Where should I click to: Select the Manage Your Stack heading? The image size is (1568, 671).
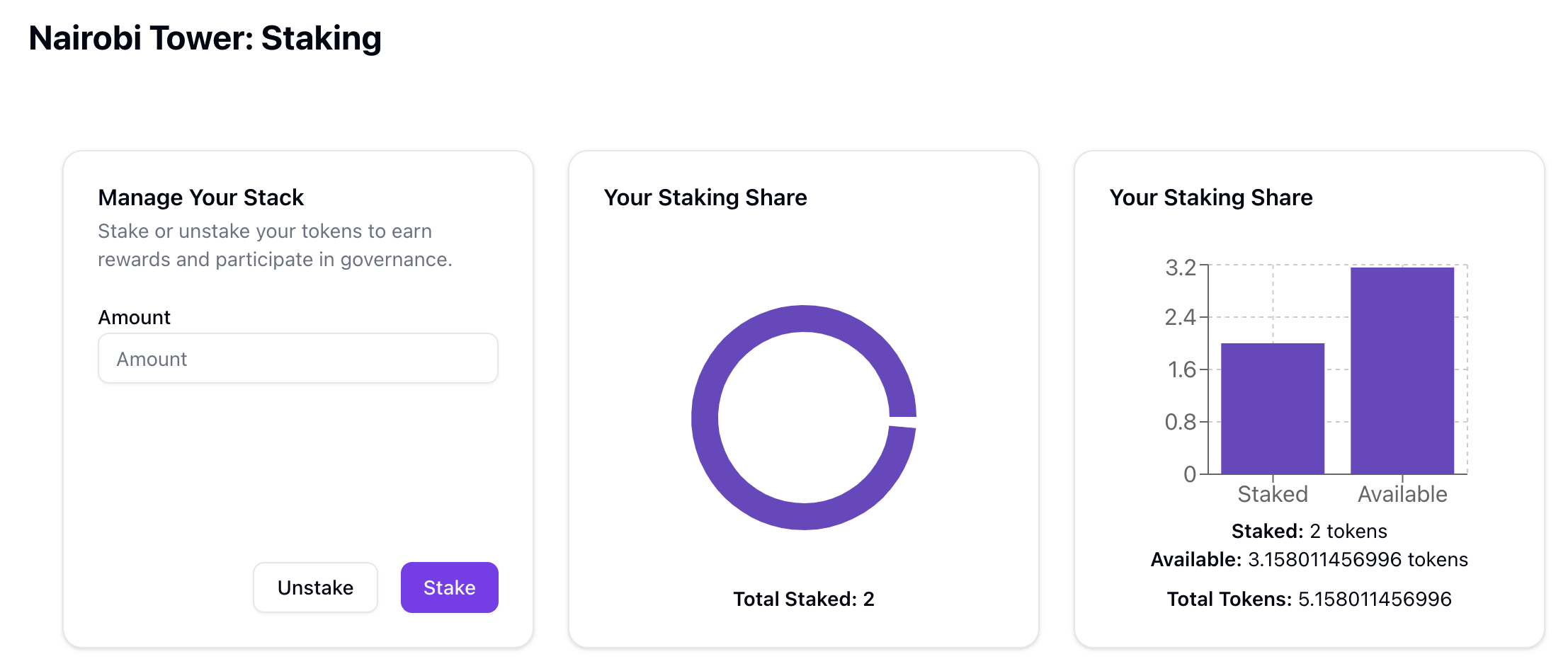coord(200,197)
